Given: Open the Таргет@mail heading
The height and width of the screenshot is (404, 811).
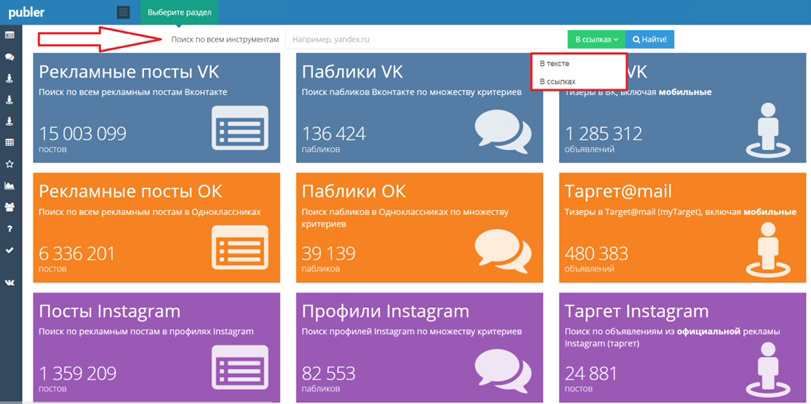Looking at the screenshot, I should click(x=618, y=192).
